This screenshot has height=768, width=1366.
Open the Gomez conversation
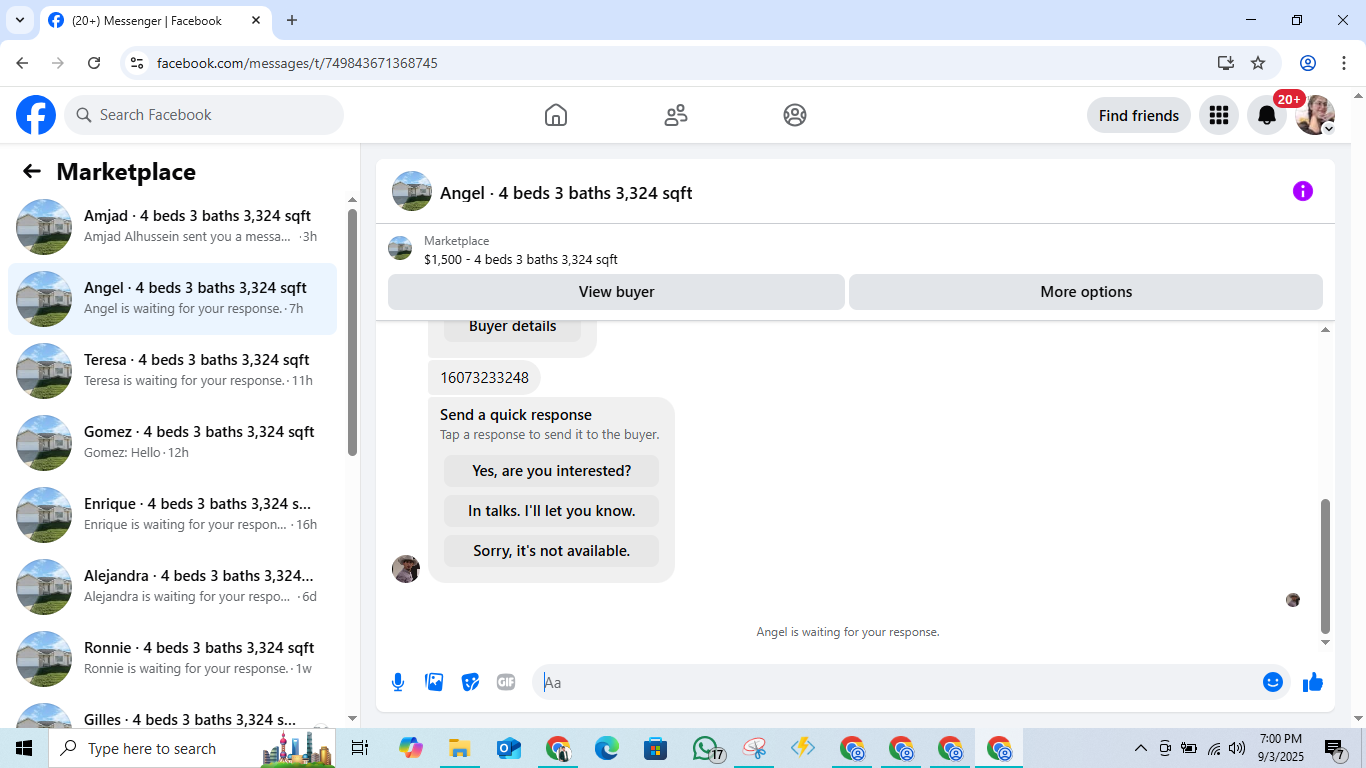[x=172, y=443]
